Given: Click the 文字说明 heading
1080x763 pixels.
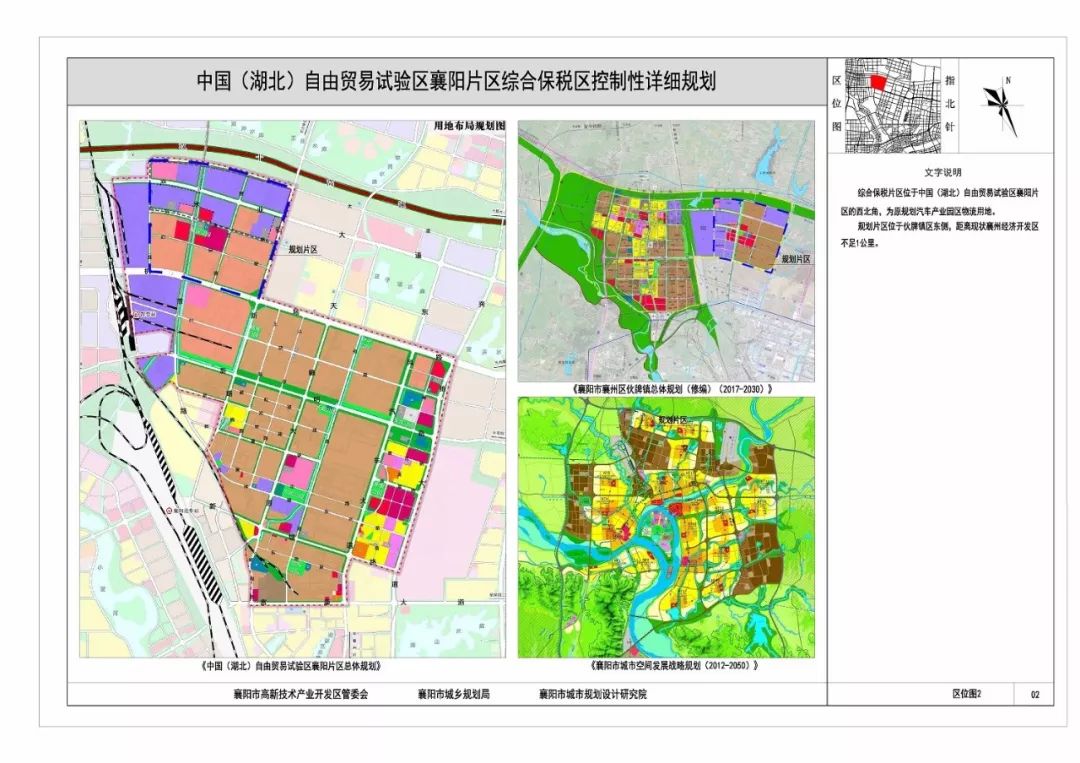Looking at the screenshot, I should coord(941,172).
